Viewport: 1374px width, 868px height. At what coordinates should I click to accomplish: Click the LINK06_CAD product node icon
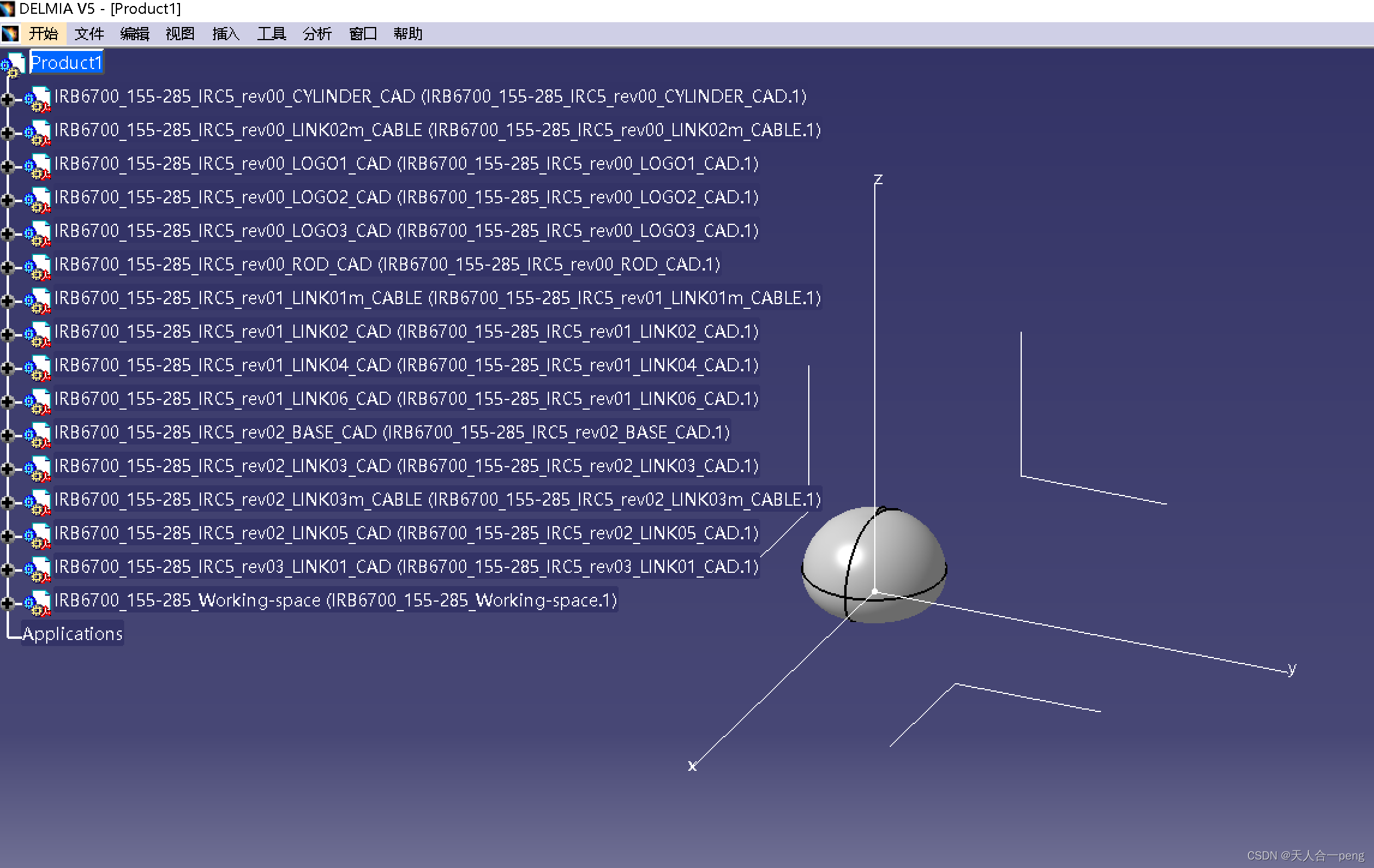click(38, 401)
